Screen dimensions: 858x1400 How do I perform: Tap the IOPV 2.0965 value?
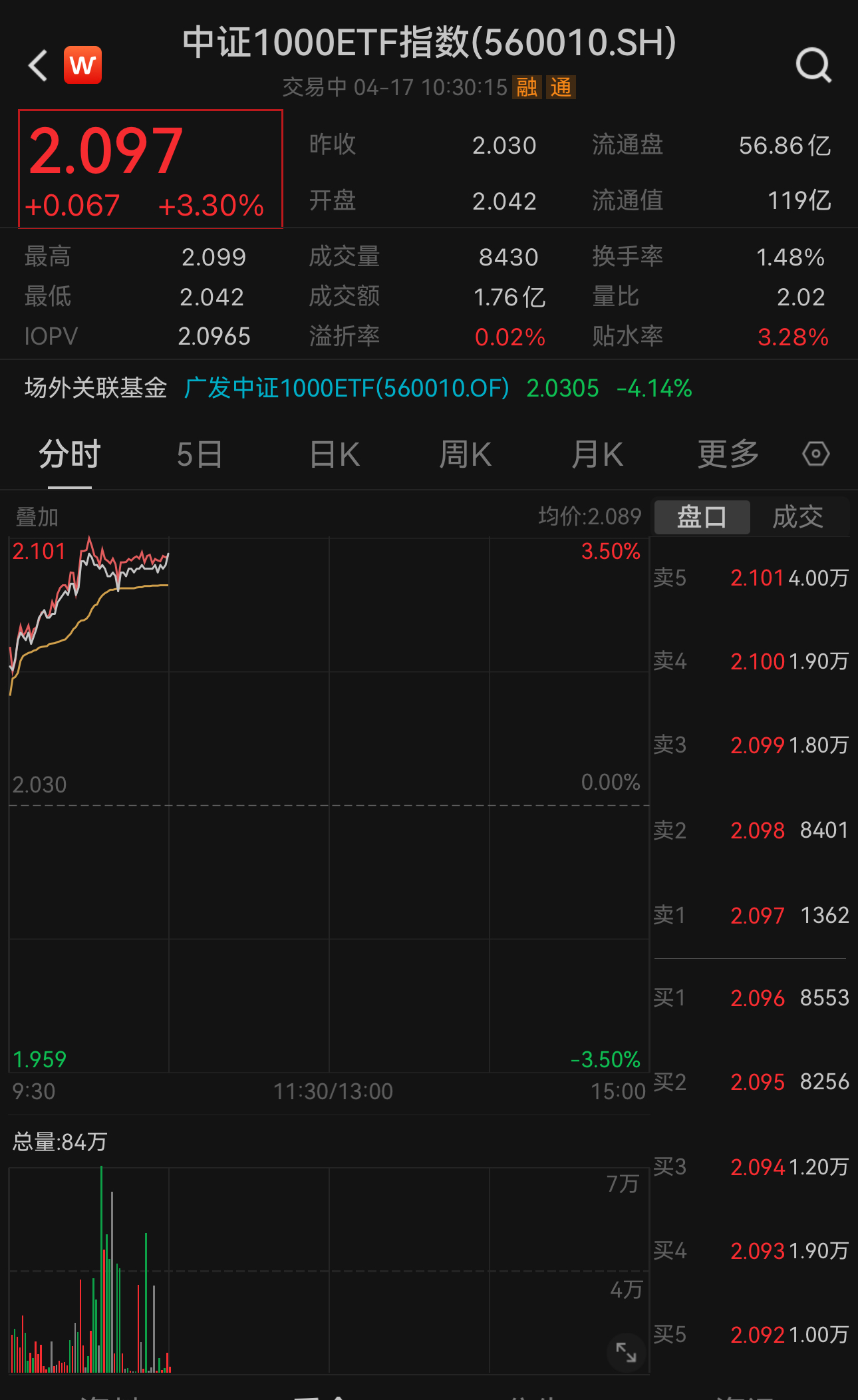[x=214, y=337]
